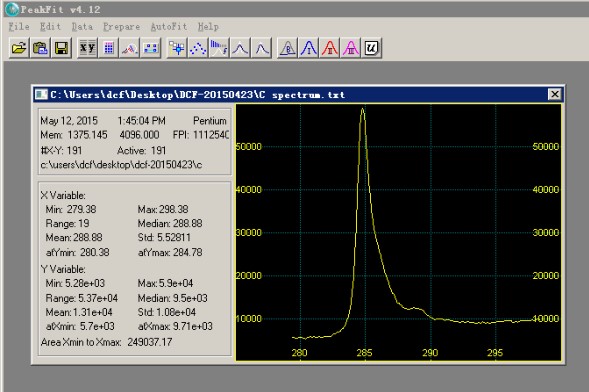
Task: Open the XY data table icon
Action: (88, 48)
